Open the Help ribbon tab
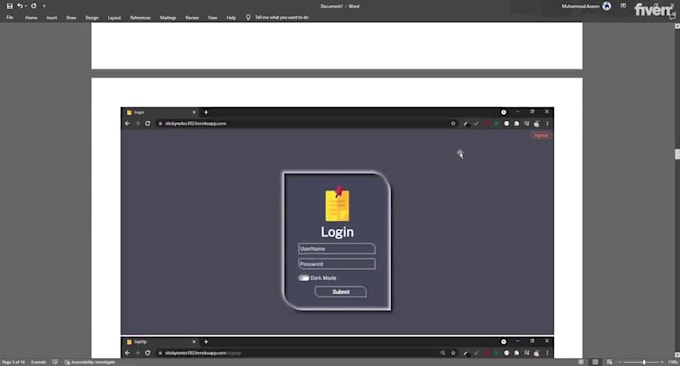 click(231, 18)
